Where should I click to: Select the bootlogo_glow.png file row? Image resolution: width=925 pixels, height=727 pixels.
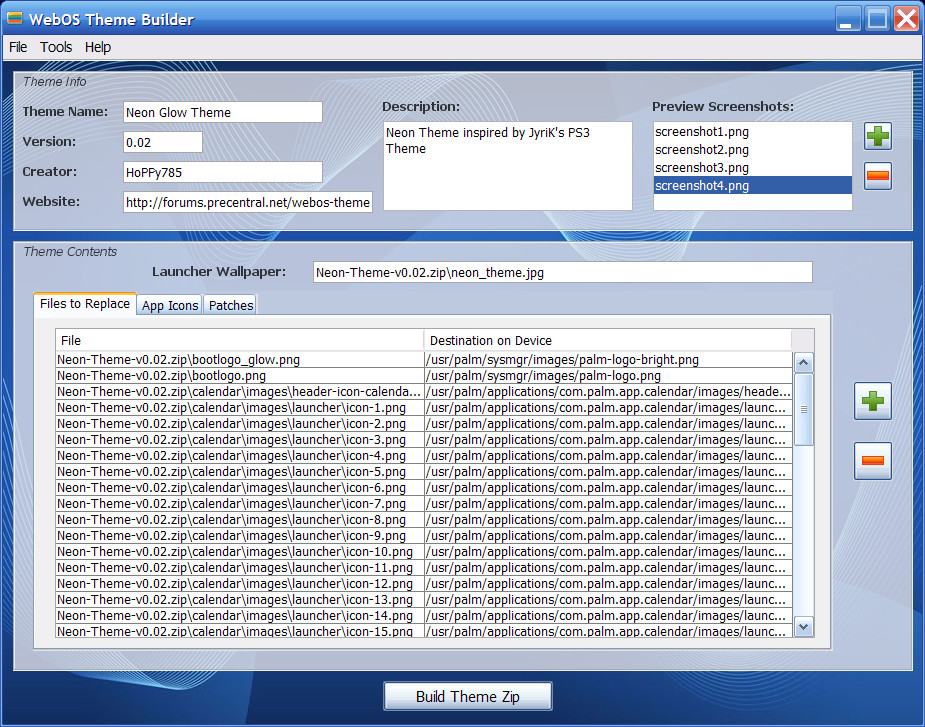[x=240, y=360]
